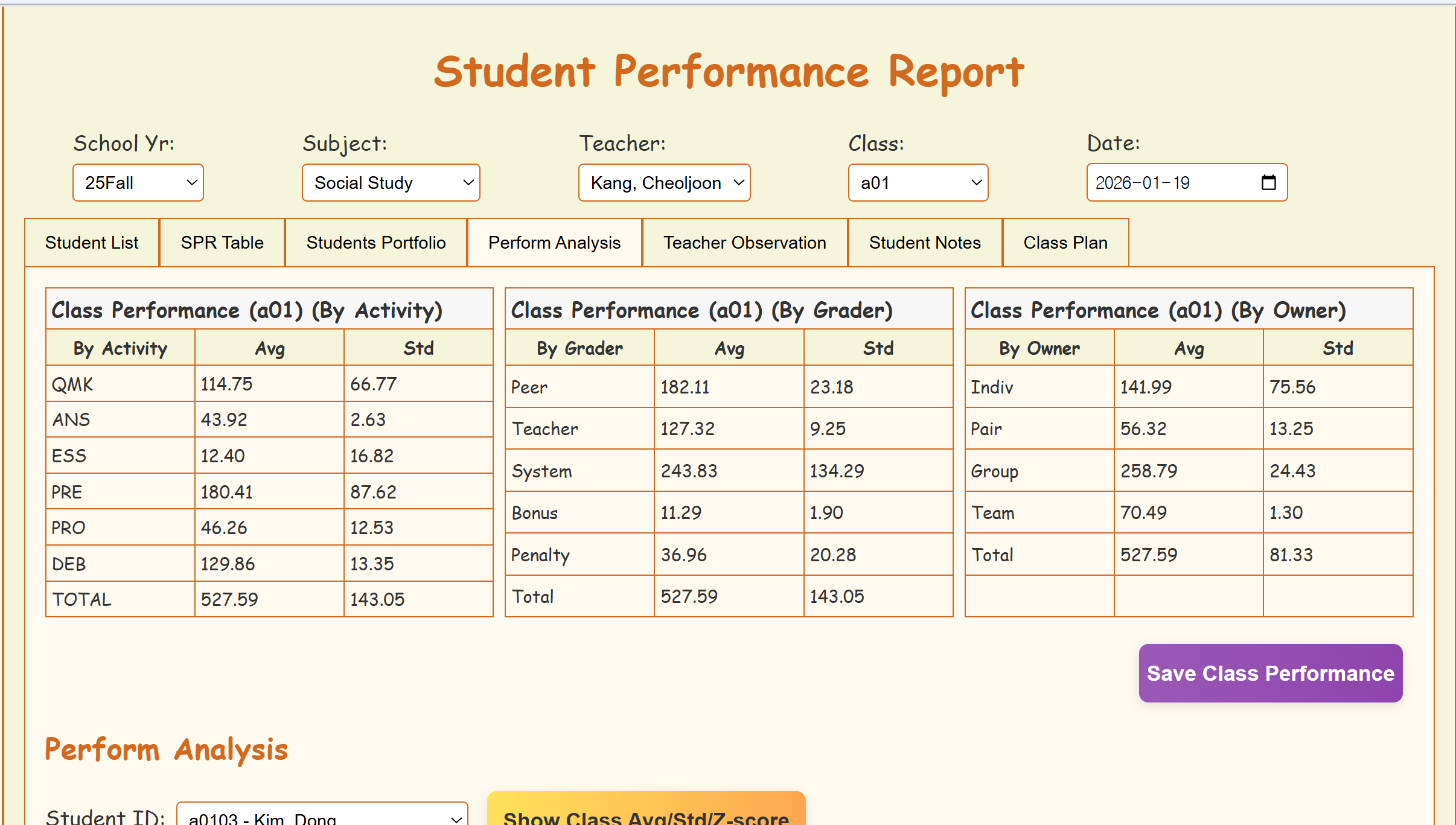1456x825 pixels.
Task: Click the TOTAL average value 527.59
Action: coord(229,599)
